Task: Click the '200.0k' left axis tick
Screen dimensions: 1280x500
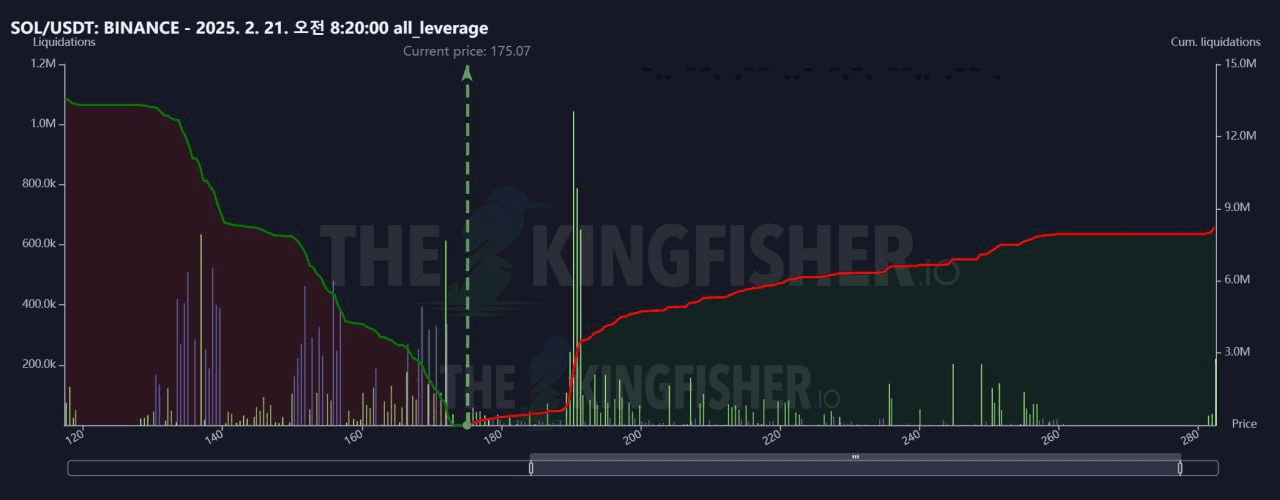Action: coord(40,364)
